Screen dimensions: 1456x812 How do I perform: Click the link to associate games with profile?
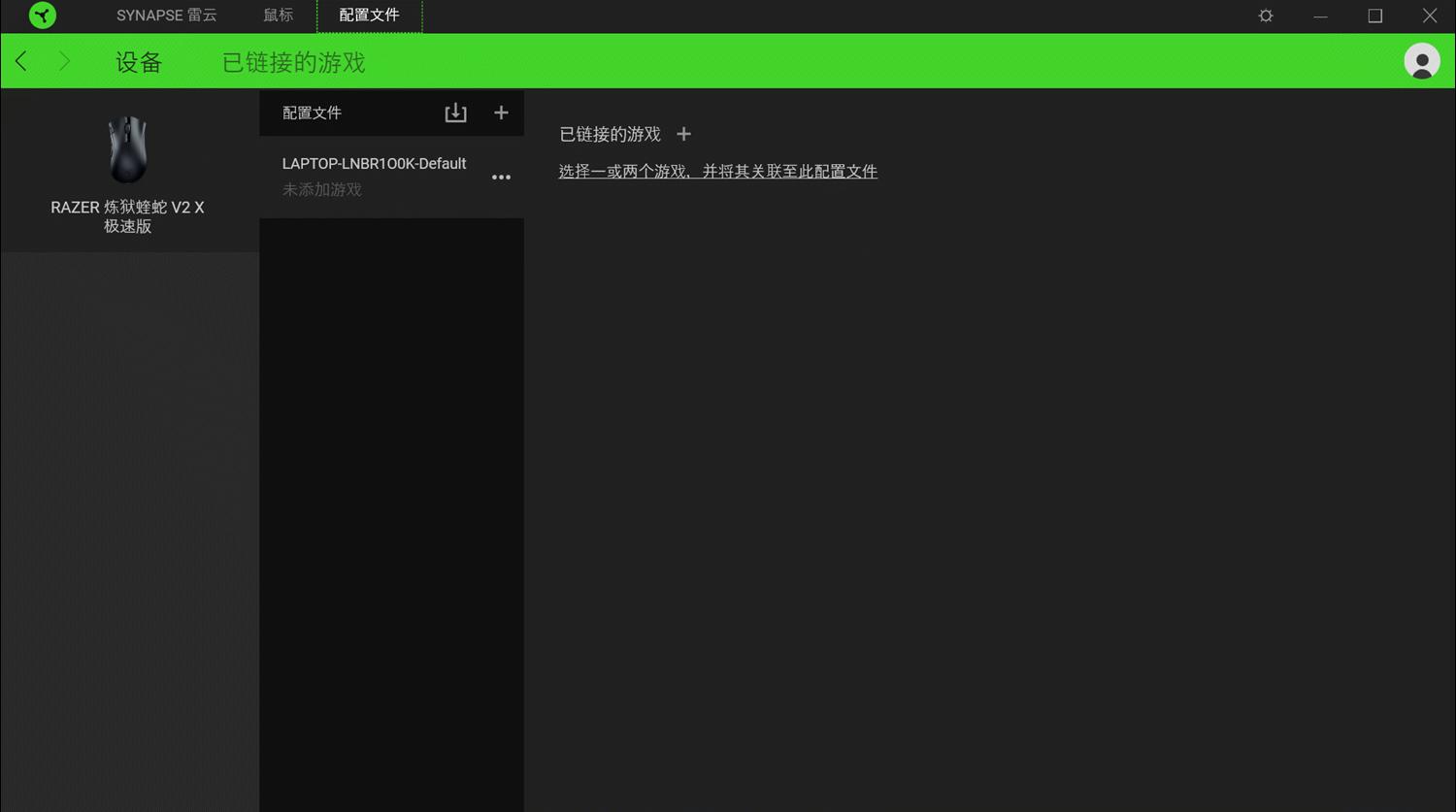(x=718, y=171)
